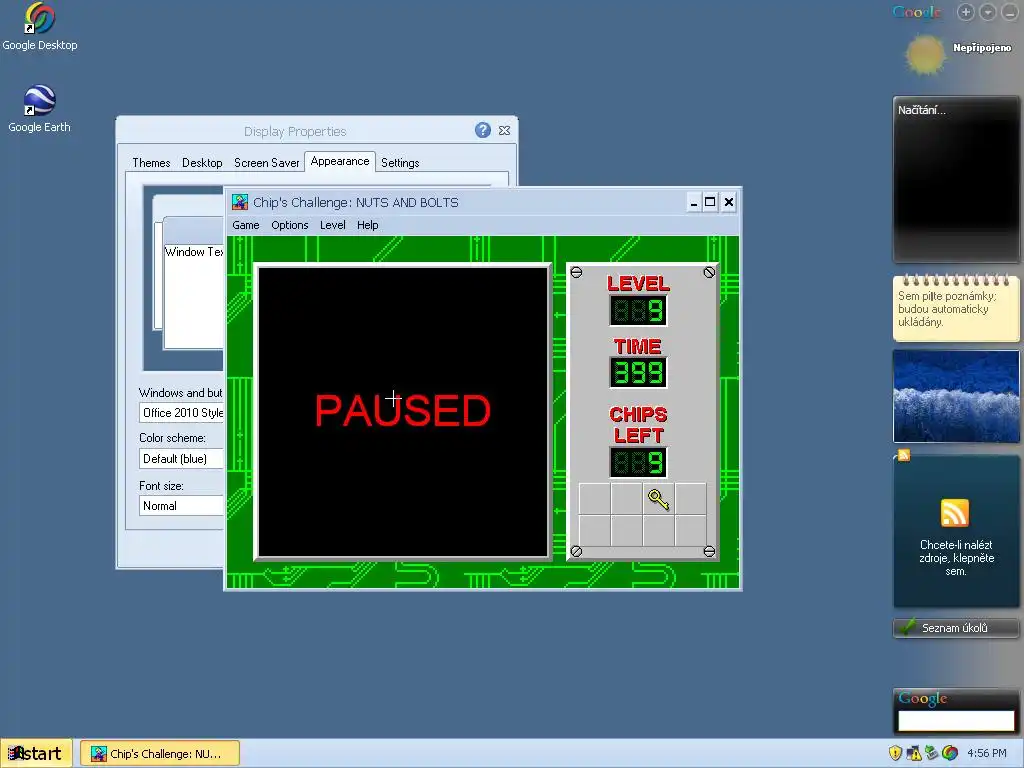Switch to Themes tab in Display Properties

point(151,163)
